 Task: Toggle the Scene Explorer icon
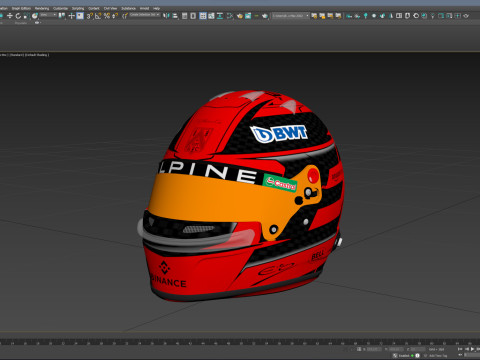(184, 16)
